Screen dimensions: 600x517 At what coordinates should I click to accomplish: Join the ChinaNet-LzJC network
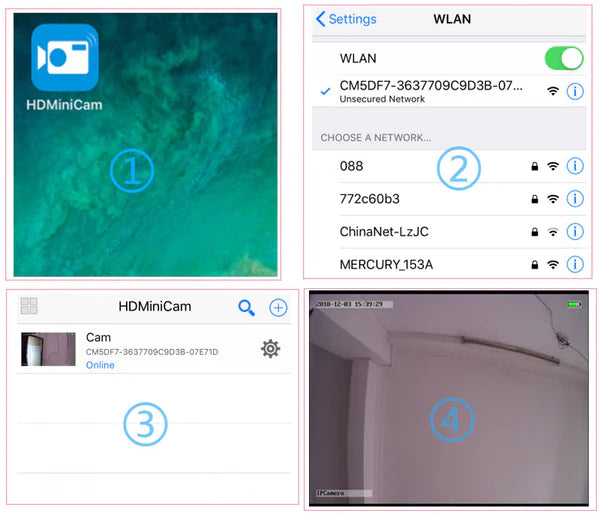385,231
